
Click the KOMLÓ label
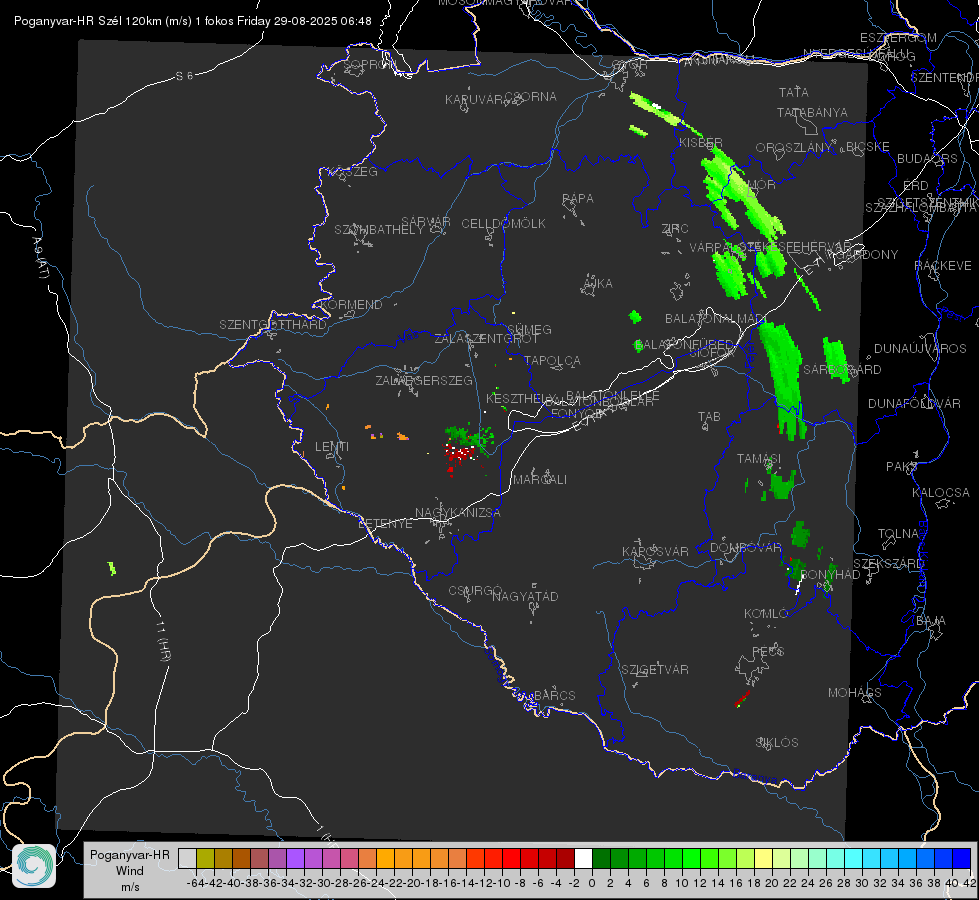click(x=766, y=614)
